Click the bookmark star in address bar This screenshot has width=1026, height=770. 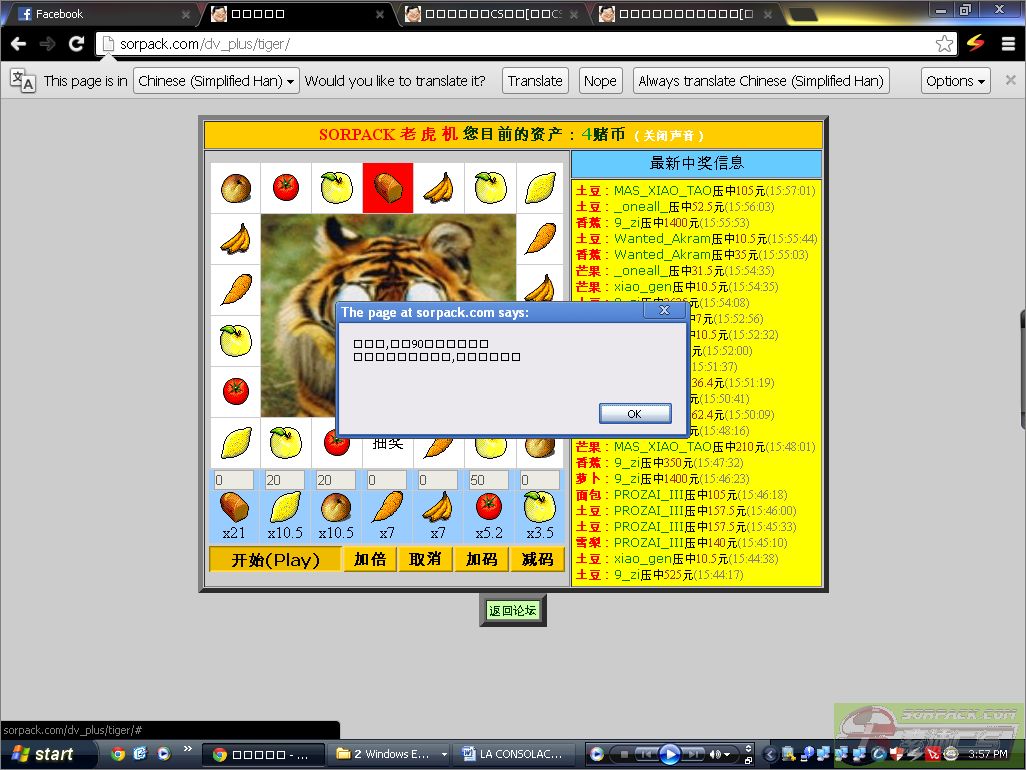pos(944,44)
